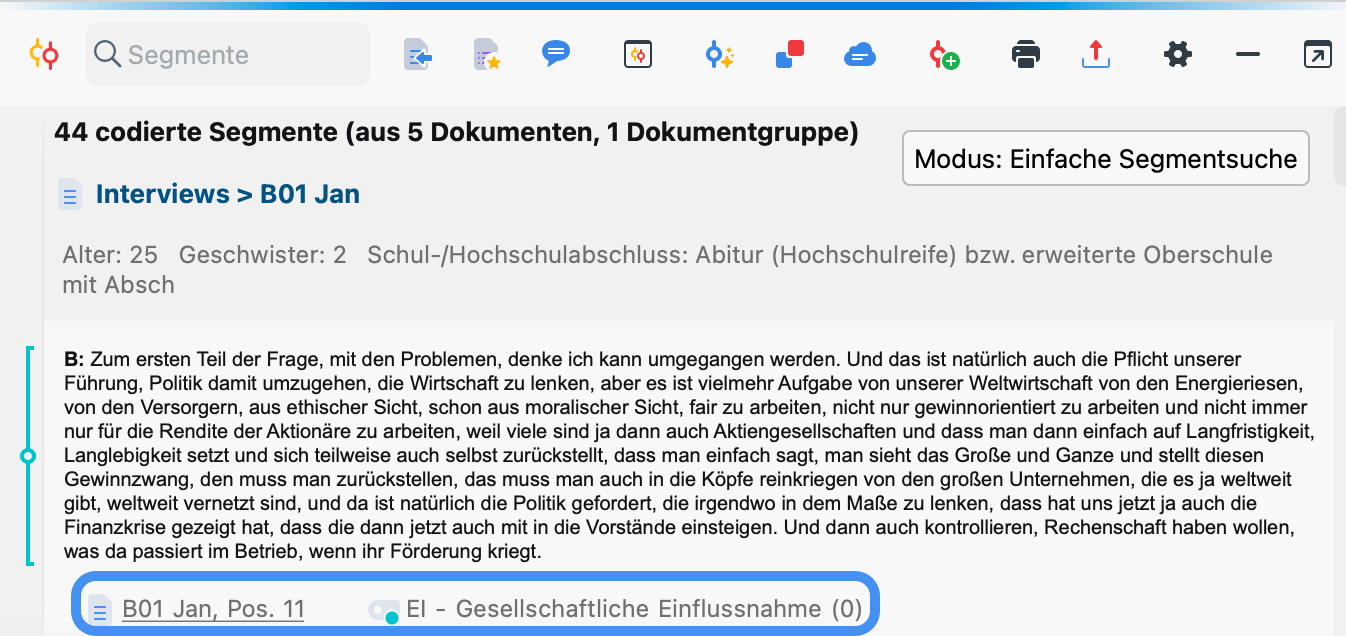
Task: Click the segment text starting Zum ersten Teil der Frage
Action: (687, 455)
